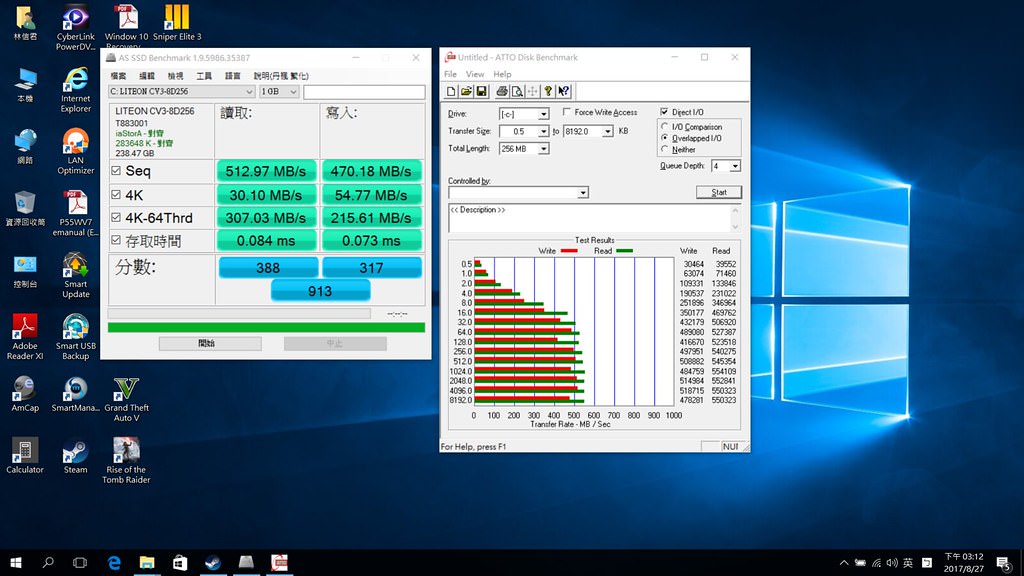Open the Steam desktop icon
This screenshot has width=1024, height=576.
click(x=75, y=456)
